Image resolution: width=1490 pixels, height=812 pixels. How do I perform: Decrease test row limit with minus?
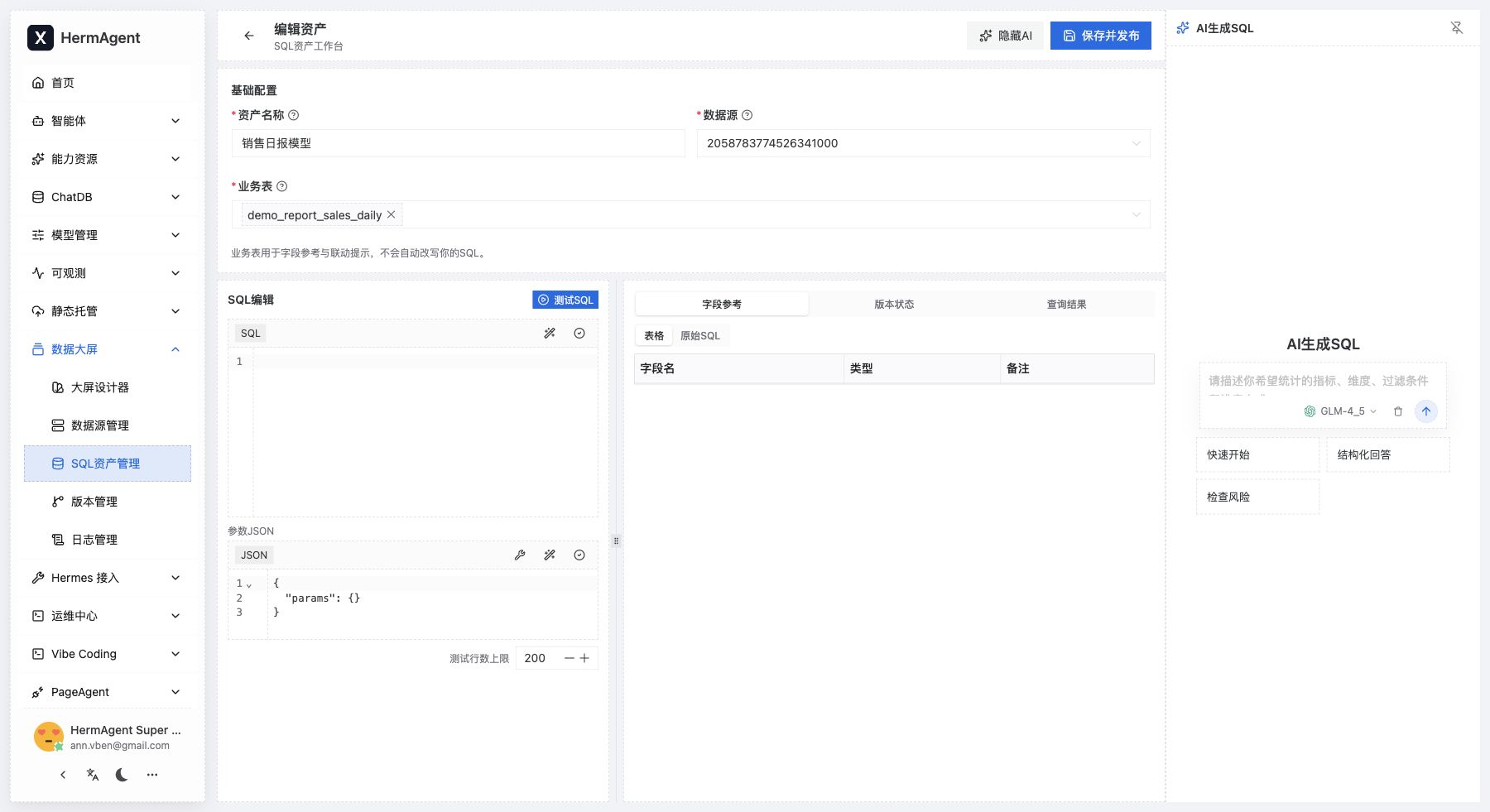(x=570, y=658)
